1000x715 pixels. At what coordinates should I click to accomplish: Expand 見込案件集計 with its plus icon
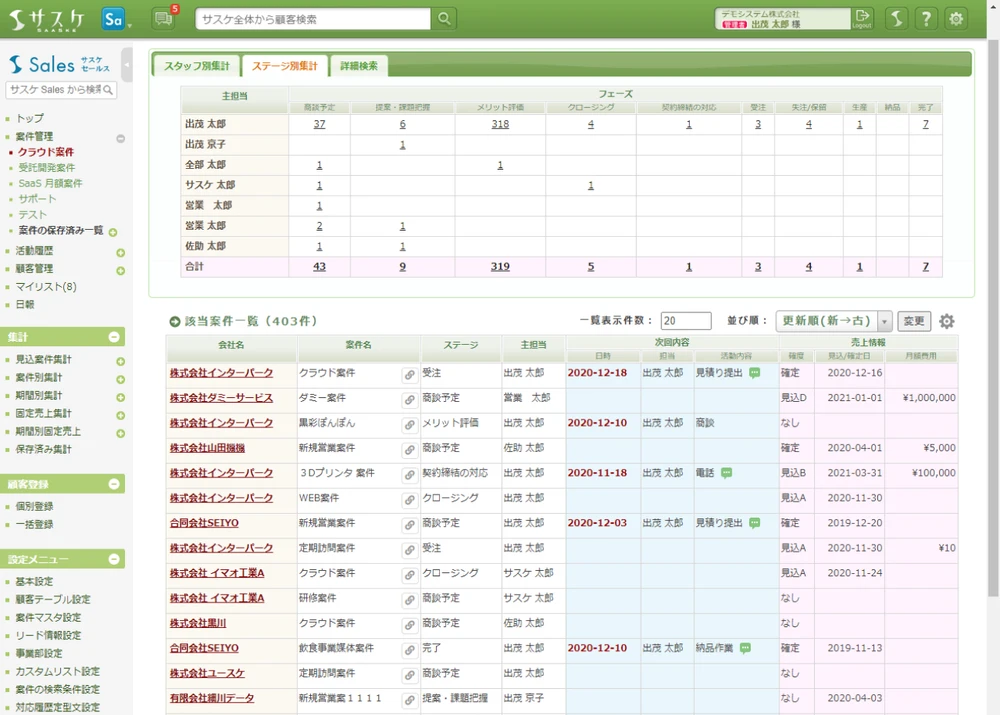pyautogui.click(x=120, y=360)
